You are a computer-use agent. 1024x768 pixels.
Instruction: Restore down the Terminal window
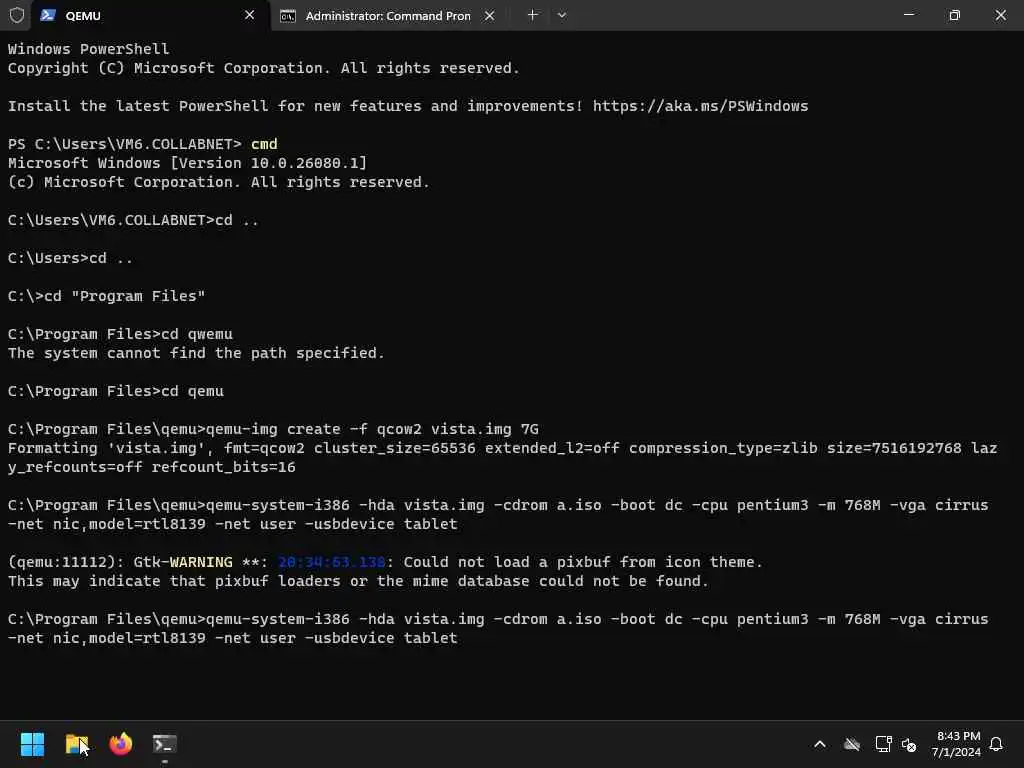pyautogui.click(x=955, y=15)
